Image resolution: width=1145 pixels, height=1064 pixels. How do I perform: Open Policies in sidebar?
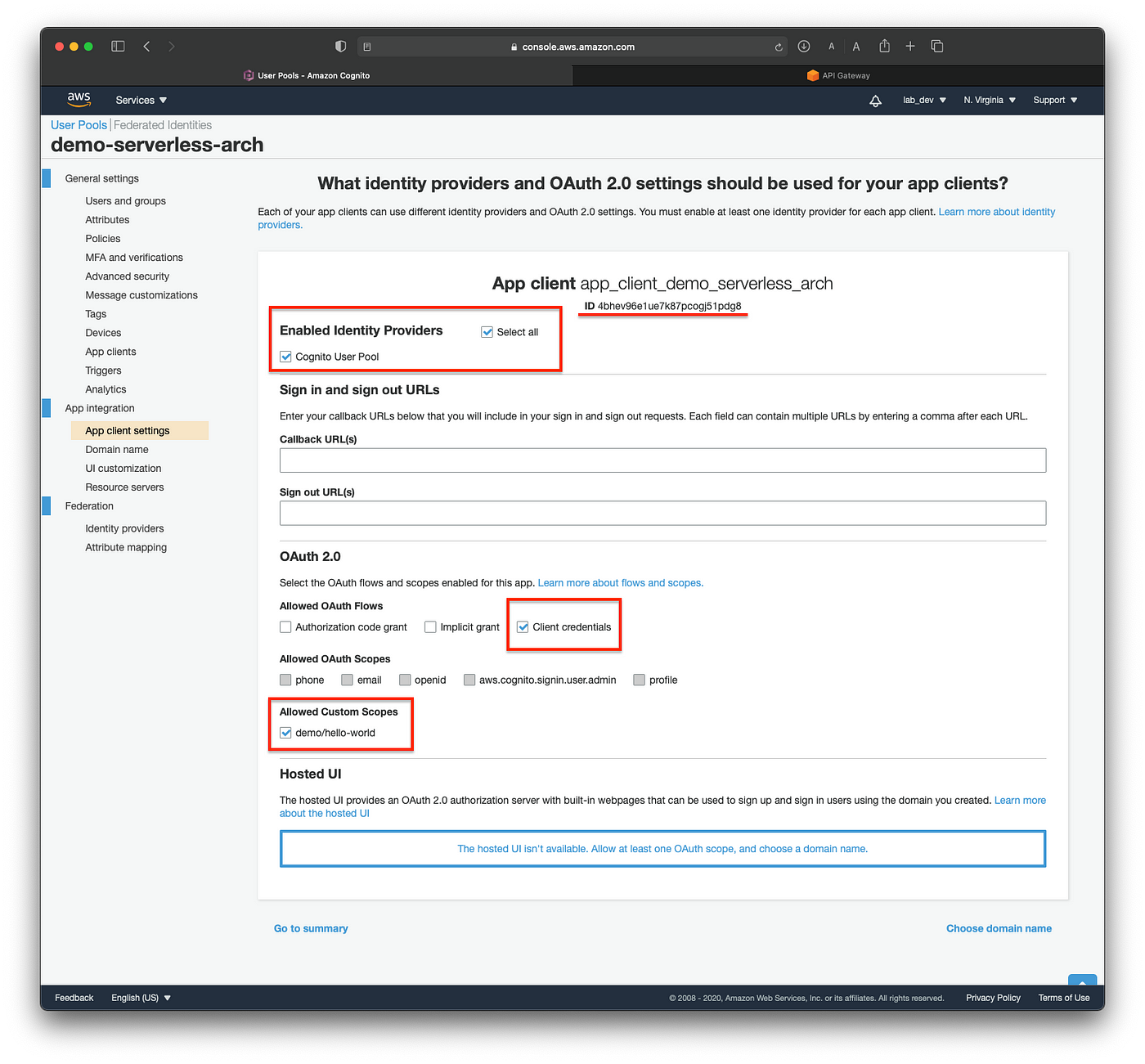(103, 239)
